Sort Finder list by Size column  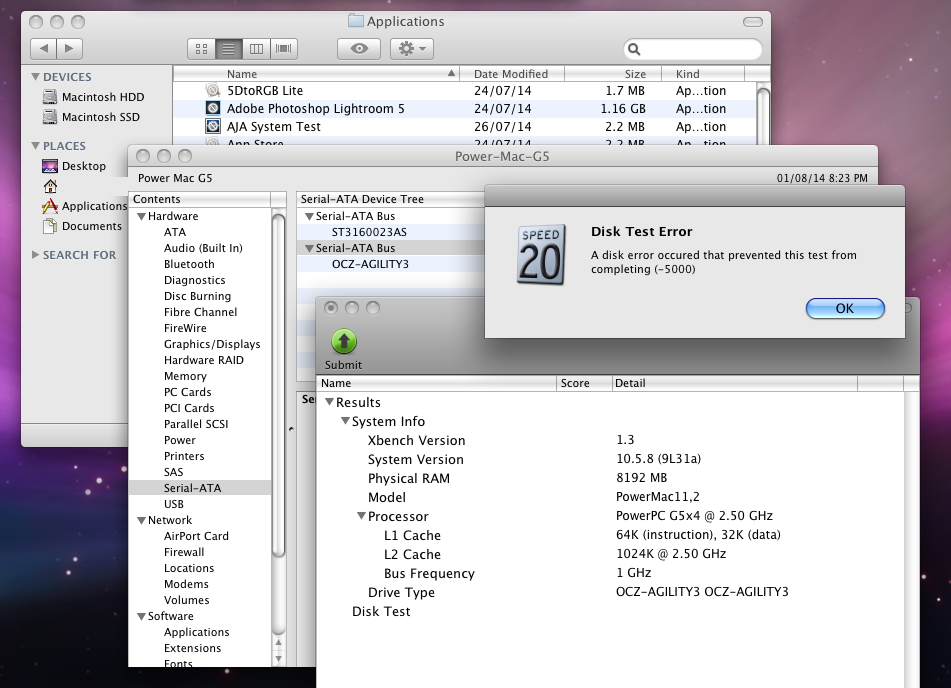[x=613, y=74]
